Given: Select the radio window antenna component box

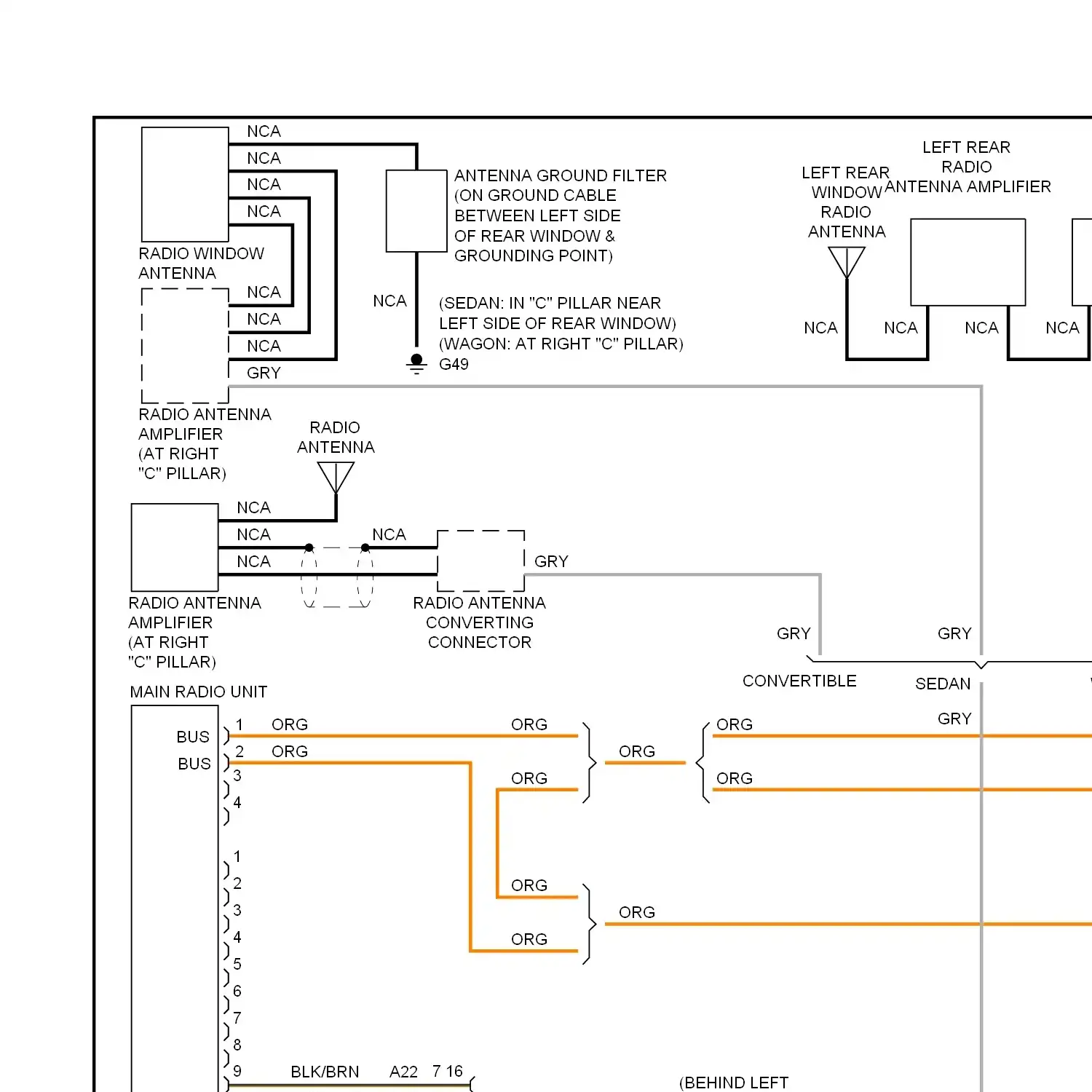Looking at the screenshot, I should click(x=185, y=184).
